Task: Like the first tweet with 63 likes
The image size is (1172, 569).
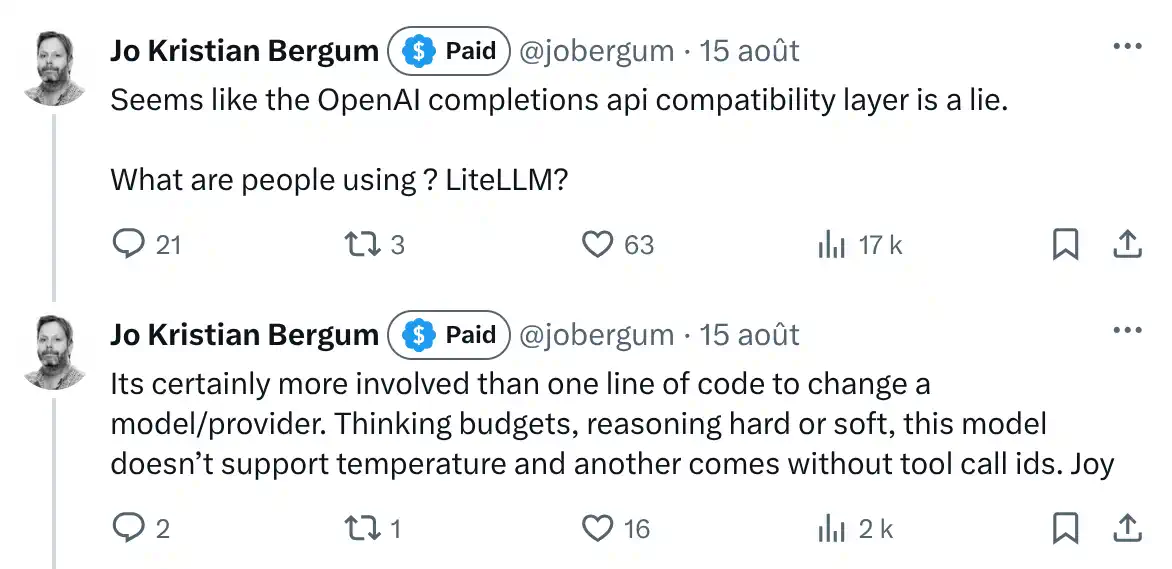Action: [597, 244]
